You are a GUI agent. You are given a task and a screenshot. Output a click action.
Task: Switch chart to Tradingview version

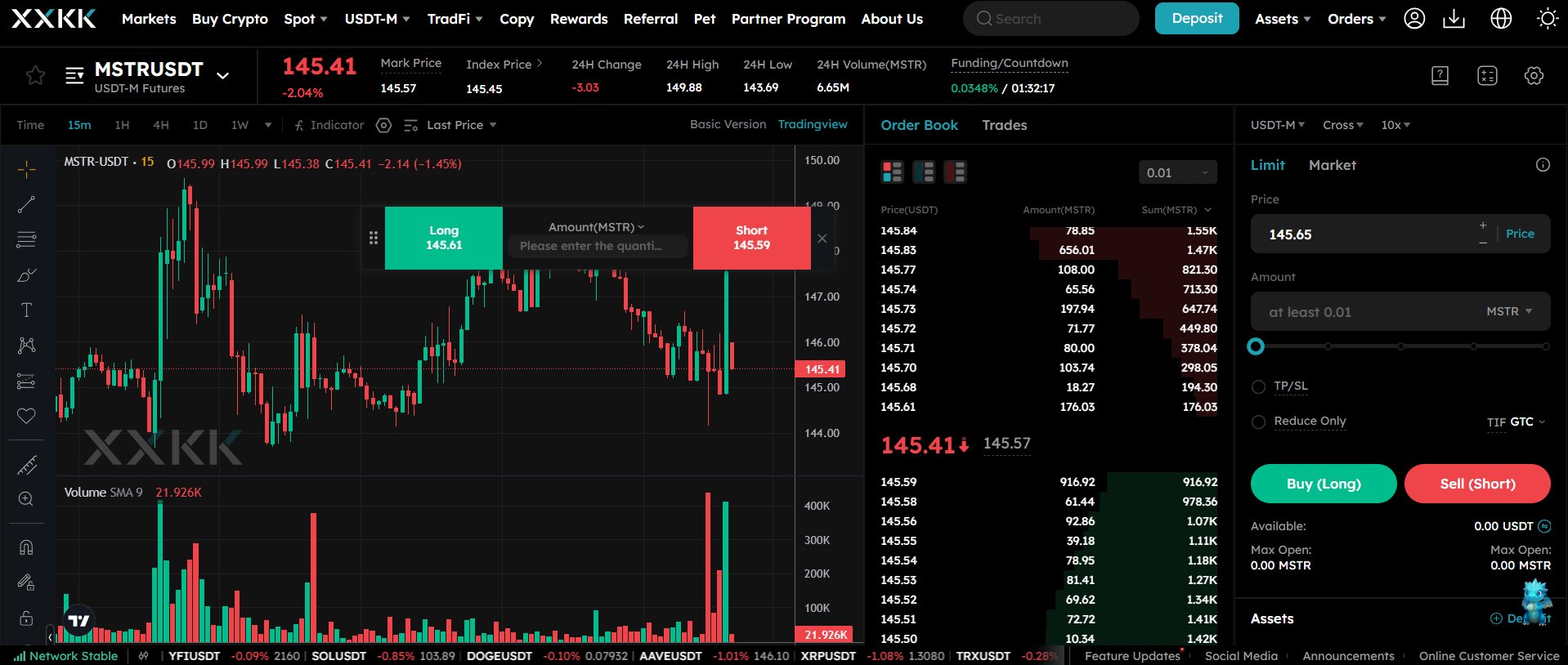pos(813,124)
